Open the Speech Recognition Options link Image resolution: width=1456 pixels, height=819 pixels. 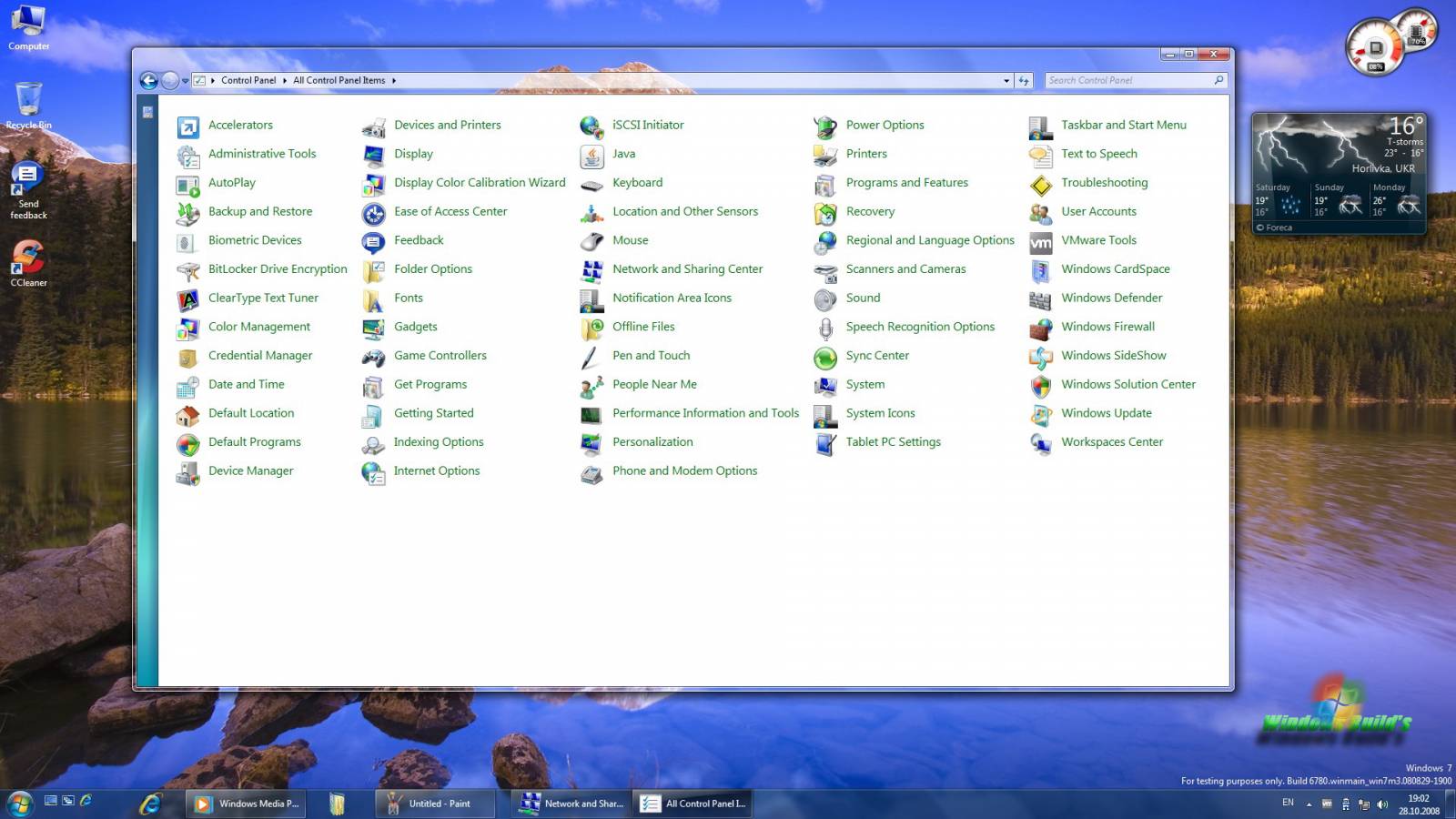[x=920, y=327]
